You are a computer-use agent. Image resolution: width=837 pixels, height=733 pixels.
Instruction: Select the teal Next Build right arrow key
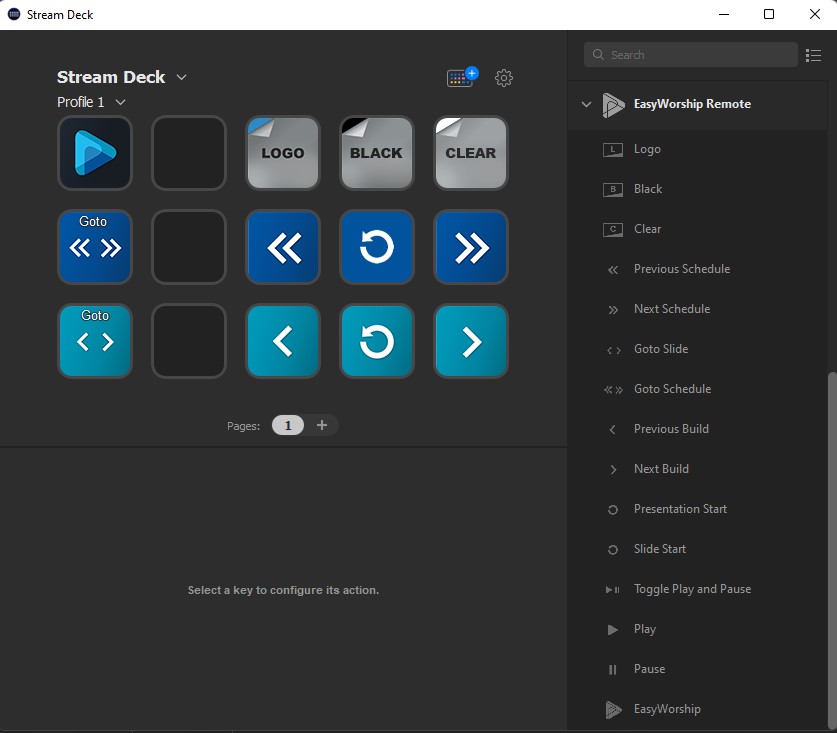(471, 341)
